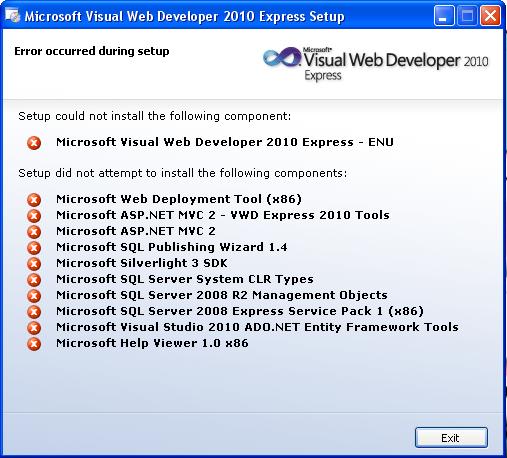Image resolution: width=507 pixels, height=458 pixels.
Task: Click the error icon beside SQL Server System CLR Types
Action: tap(34, 280)
